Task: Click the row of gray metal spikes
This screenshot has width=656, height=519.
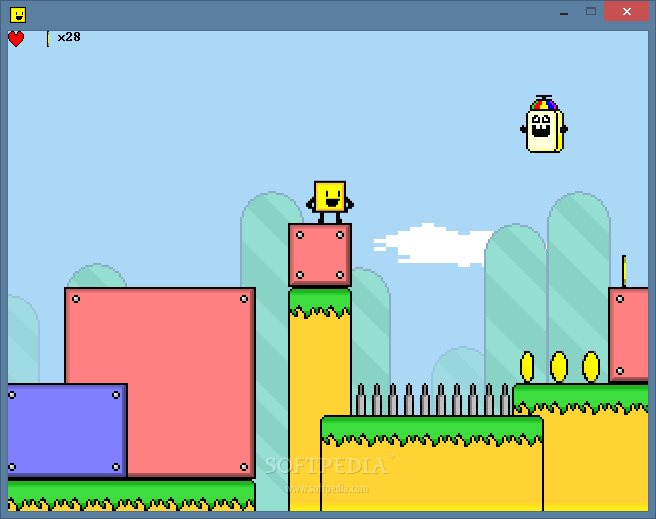Action: (433, 399)
